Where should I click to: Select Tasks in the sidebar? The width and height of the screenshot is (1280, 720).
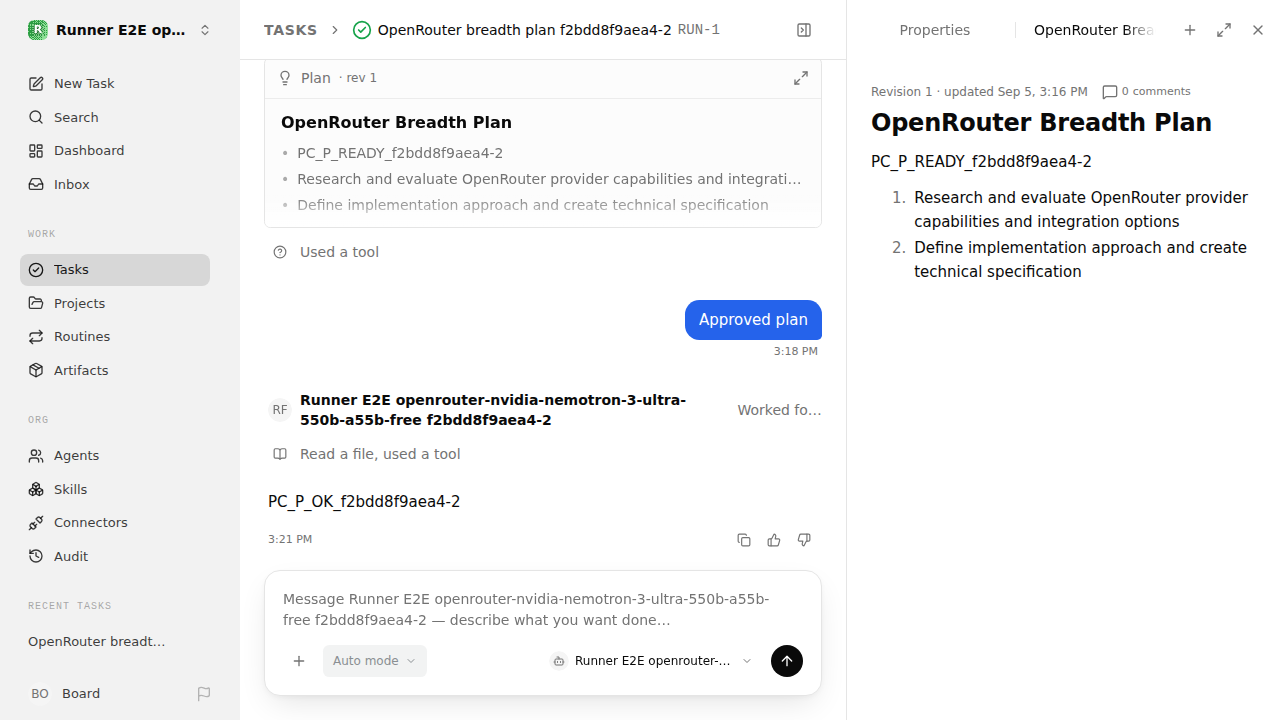point(115,269)
